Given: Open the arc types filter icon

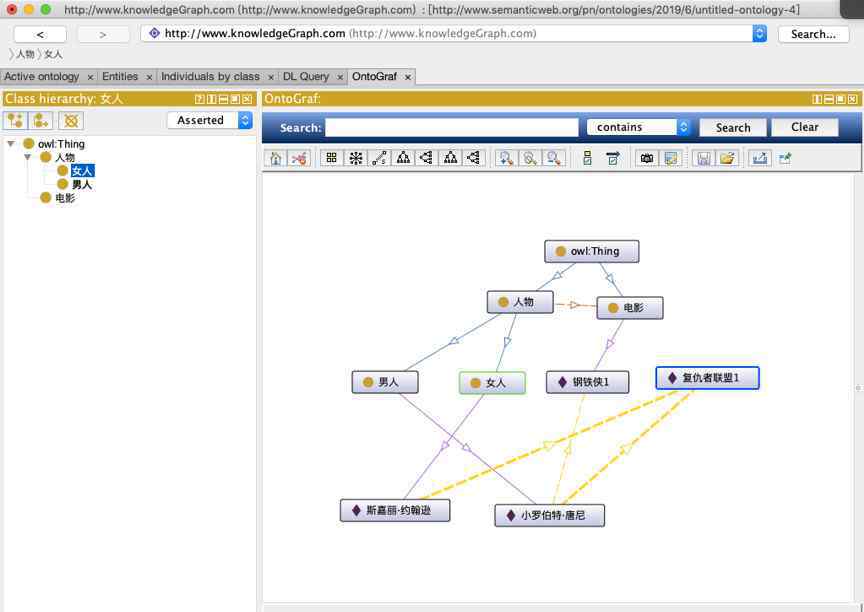Looking at the screenshot, I should (x=613, y=159).
